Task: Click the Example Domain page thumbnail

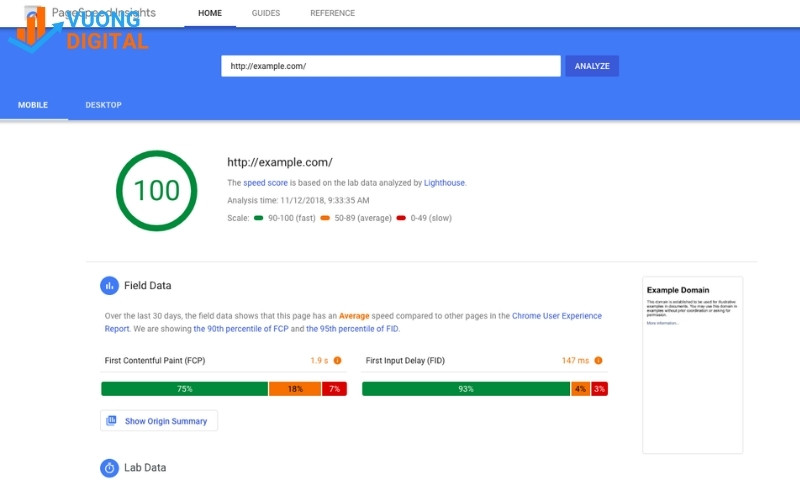Action: [692, 365]
